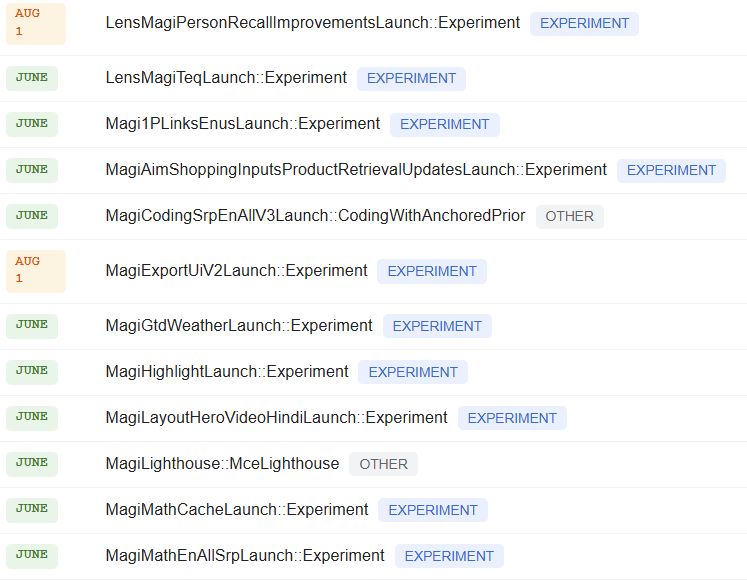Click the OTHER tag next to MagiCodingSrpEnAllV3Launch

569,216
